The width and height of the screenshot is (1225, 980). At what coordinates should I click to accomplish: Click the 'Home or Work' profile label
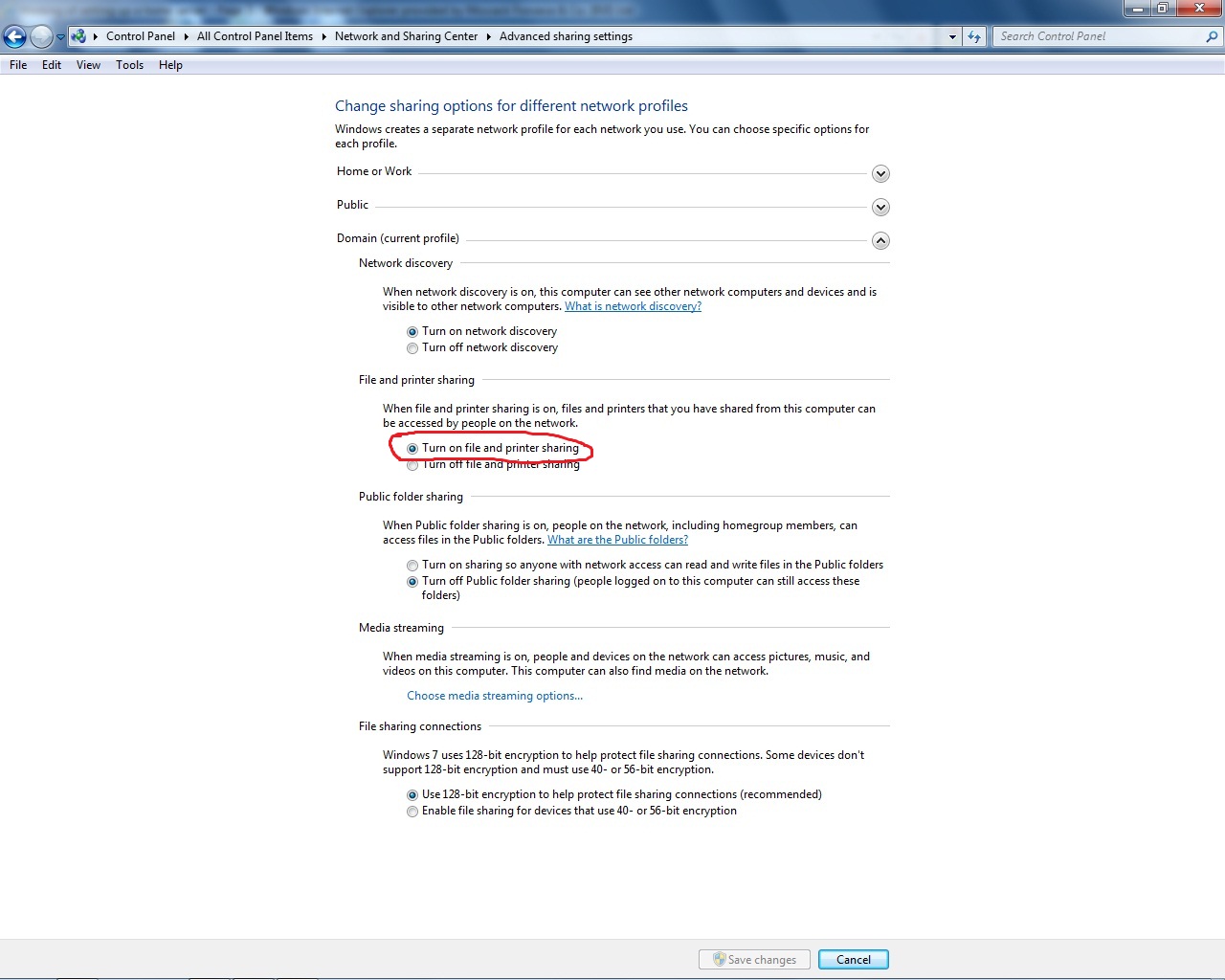point(374,171)
